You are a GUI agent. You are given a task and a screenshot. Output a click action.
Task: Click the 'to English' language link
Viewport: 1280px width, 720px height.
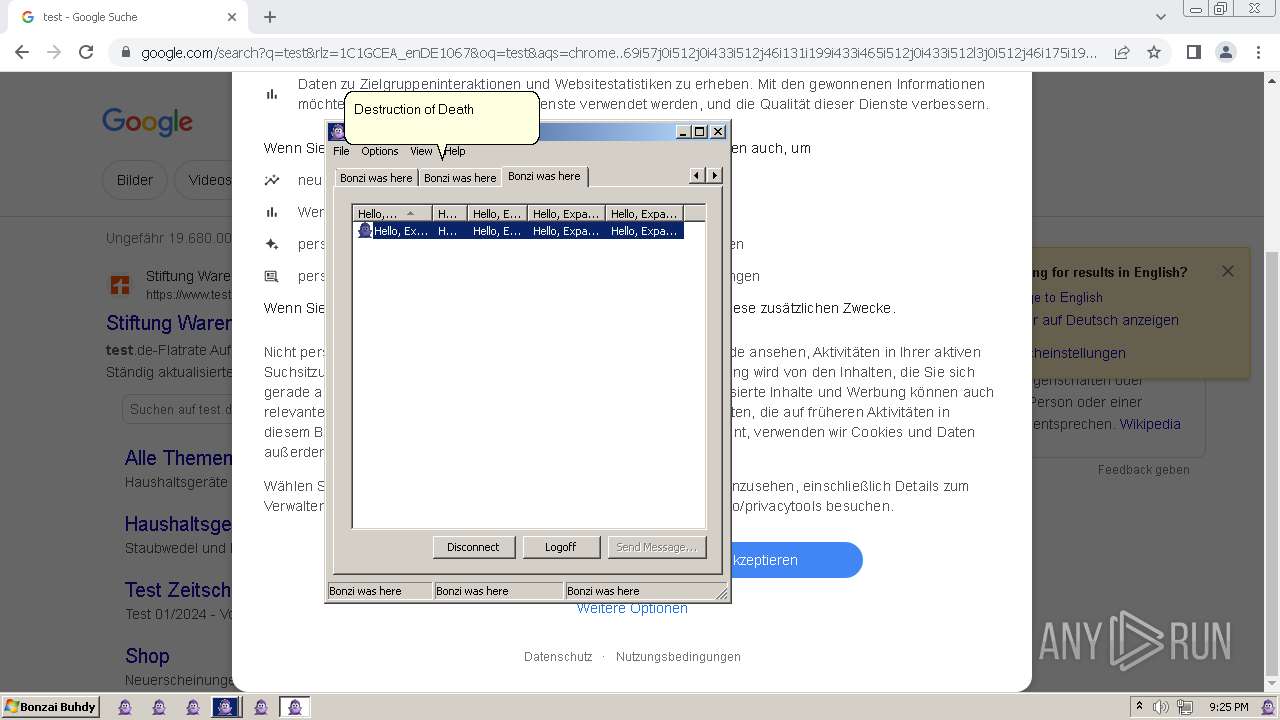tap(1066, 297)
